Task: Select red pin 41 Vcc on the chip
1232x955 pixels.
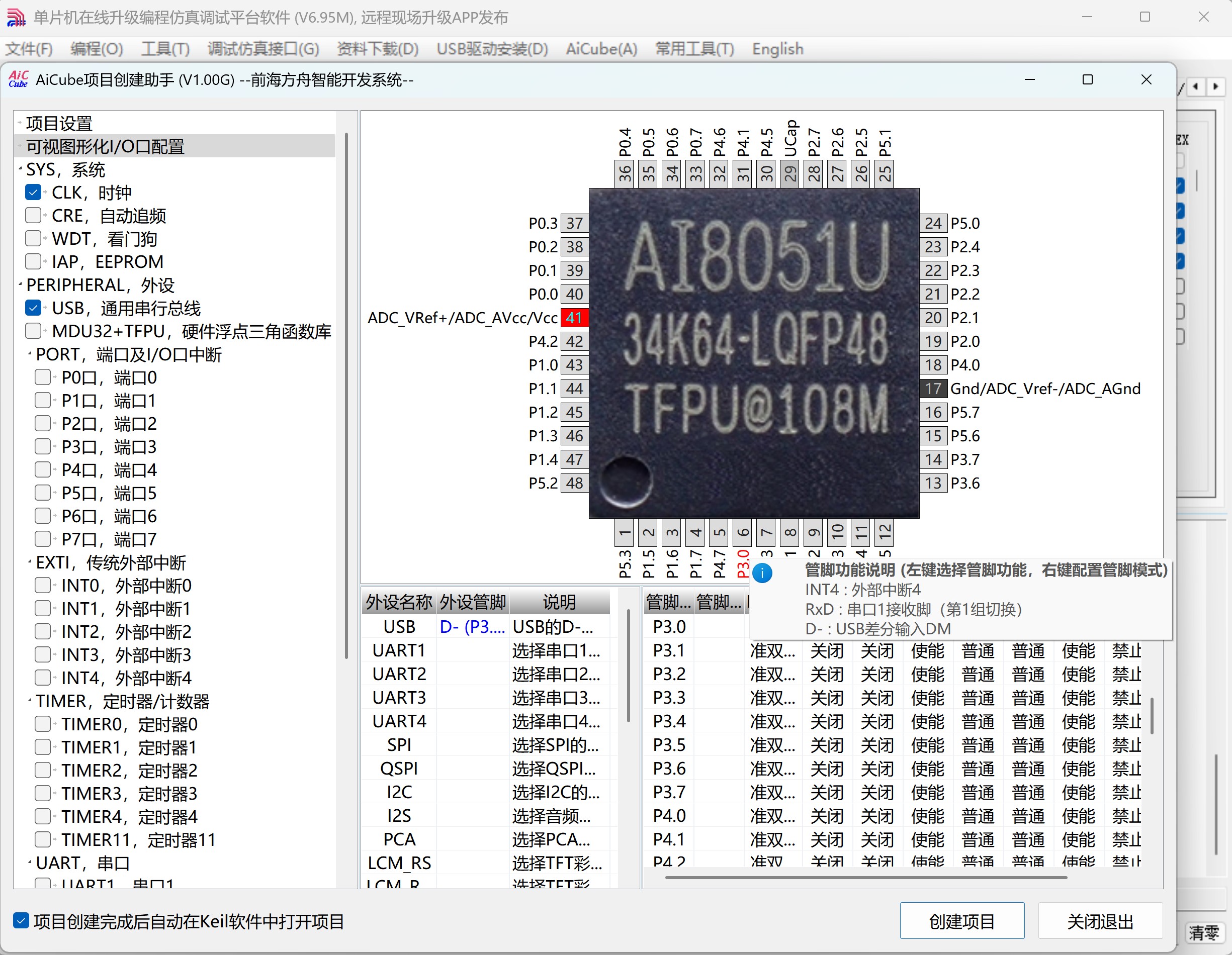Action: [x=574, y=318]
